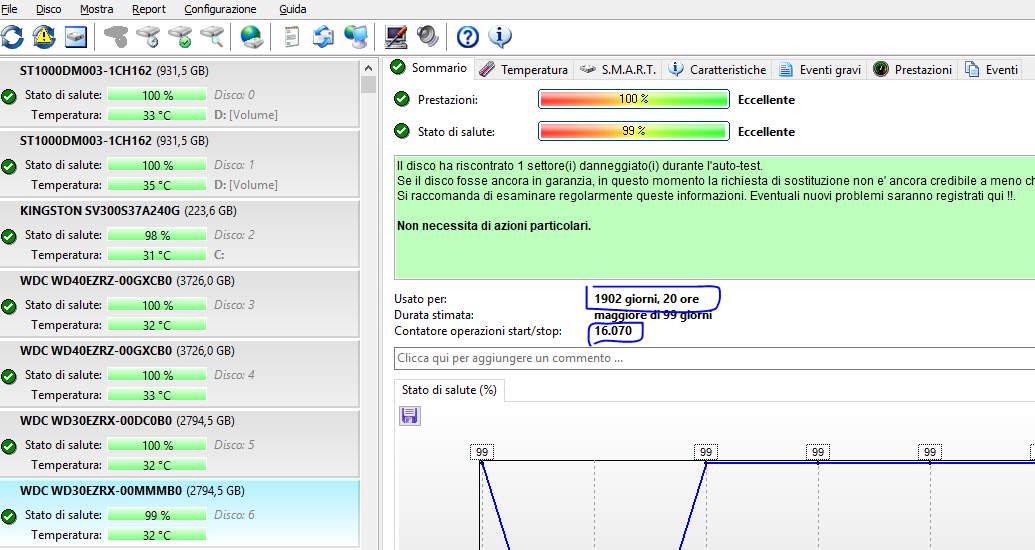This screenshot has width=1035, height=550.
Task: Select the Stato di salute (%) chart tab
Action: pos(449,390)
